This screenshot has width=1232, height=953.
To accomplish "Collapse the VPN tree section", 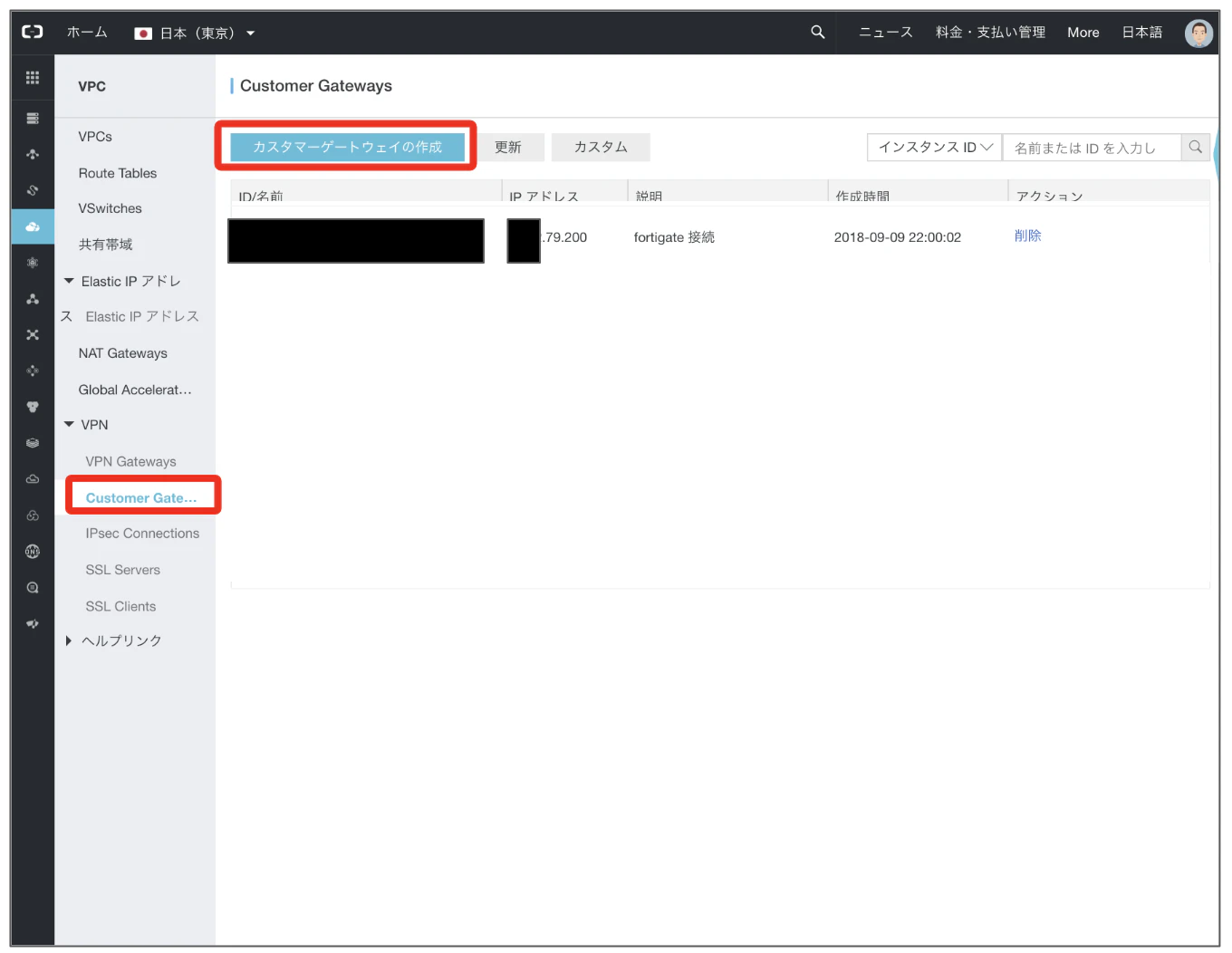I will pos(69,424).
